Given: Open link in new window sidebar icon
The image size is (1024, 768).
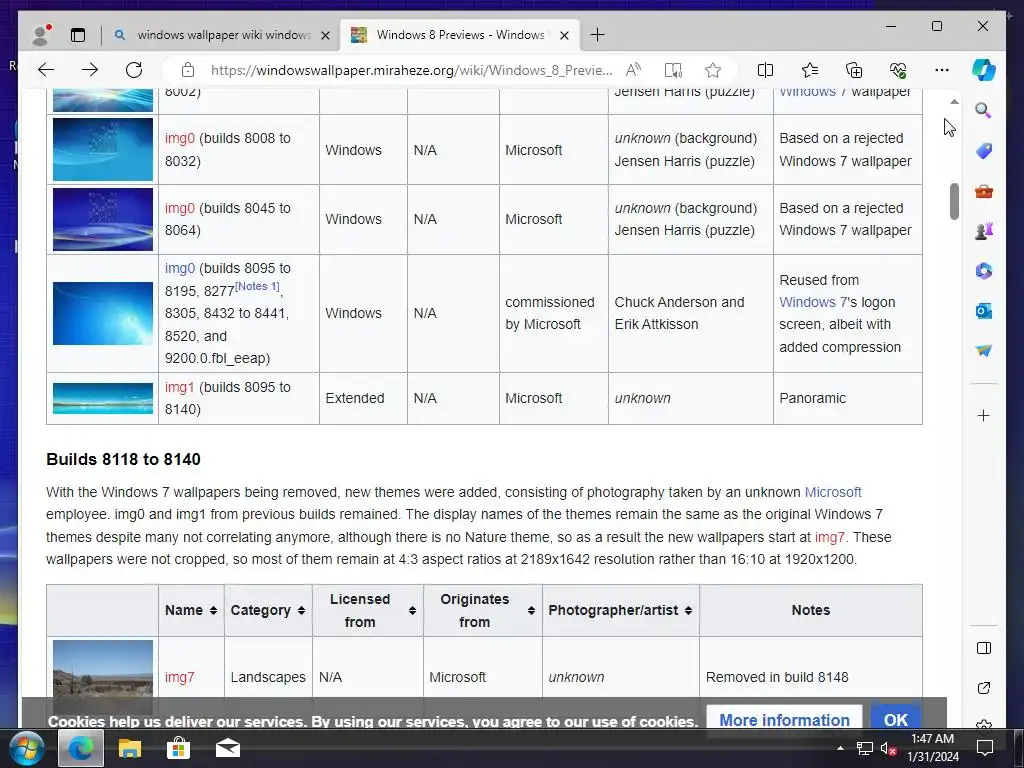Looking at the screenshot, I should pos(984,688).
